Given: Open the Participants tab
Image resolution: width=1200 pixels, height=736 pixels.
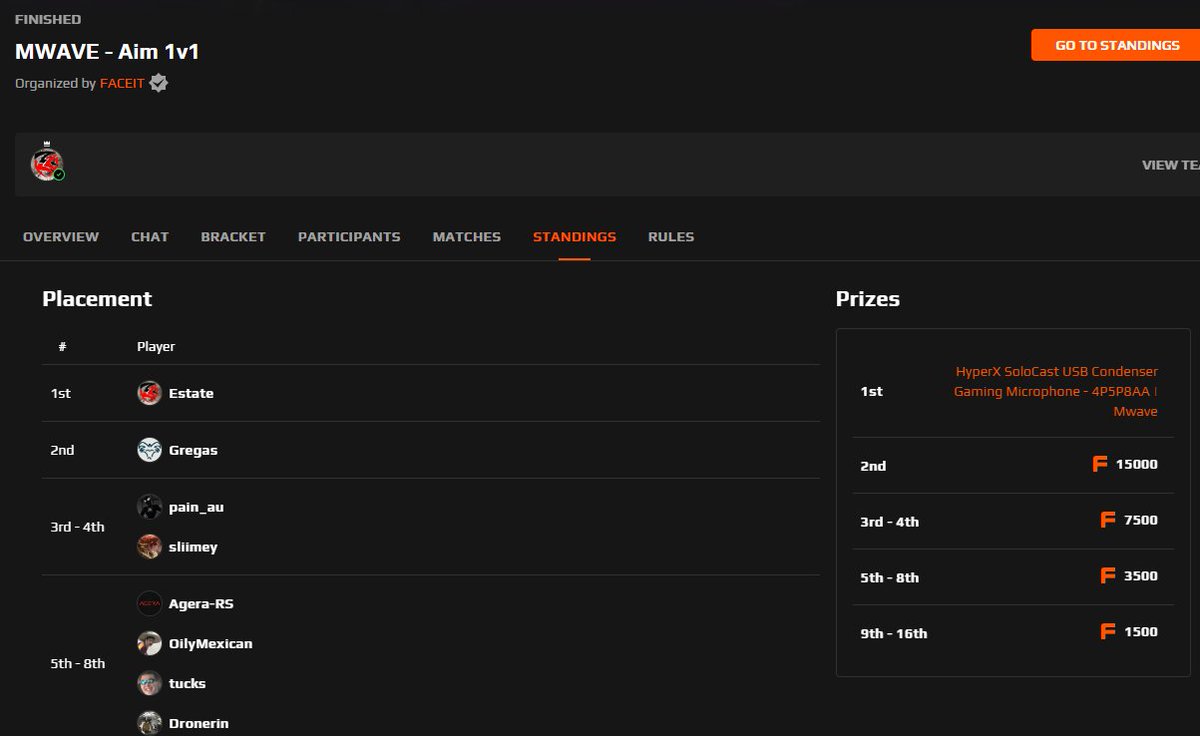Looking at the screenshot, I should 349,237.
